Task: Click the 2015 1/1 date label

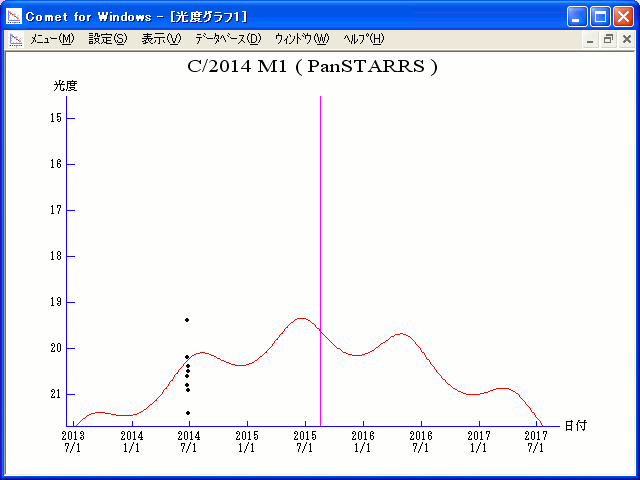Action: tap(247, 442)
